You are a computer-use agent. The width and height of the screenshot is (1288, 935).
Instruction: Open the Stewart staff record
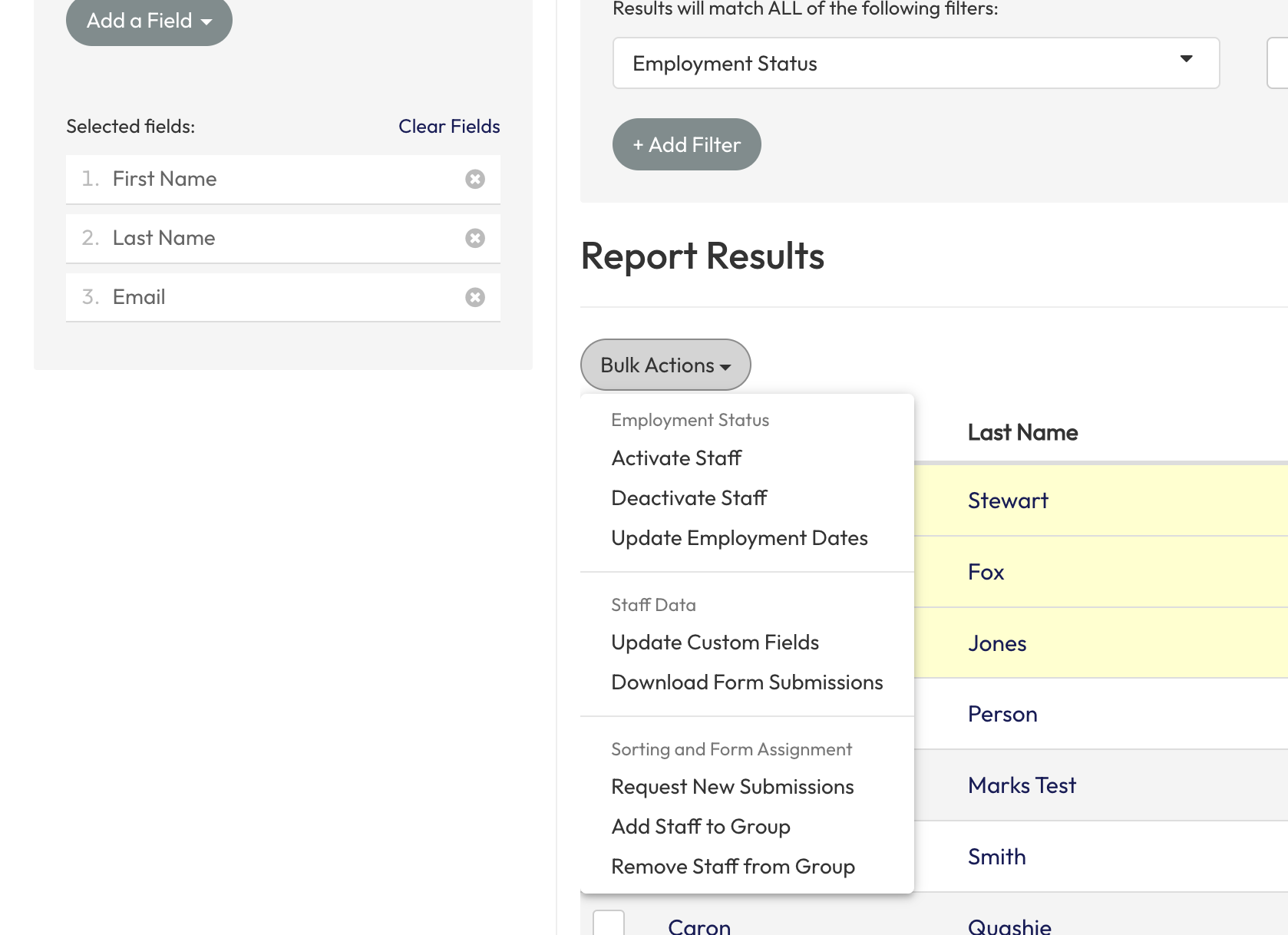[x=1007, y=500]
